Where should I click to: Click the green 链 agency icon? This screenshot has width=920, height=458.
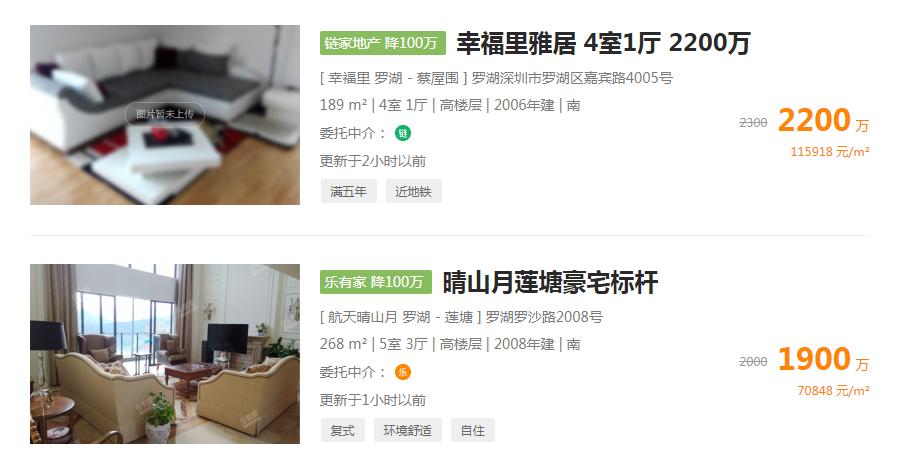(x=403, y=133)
